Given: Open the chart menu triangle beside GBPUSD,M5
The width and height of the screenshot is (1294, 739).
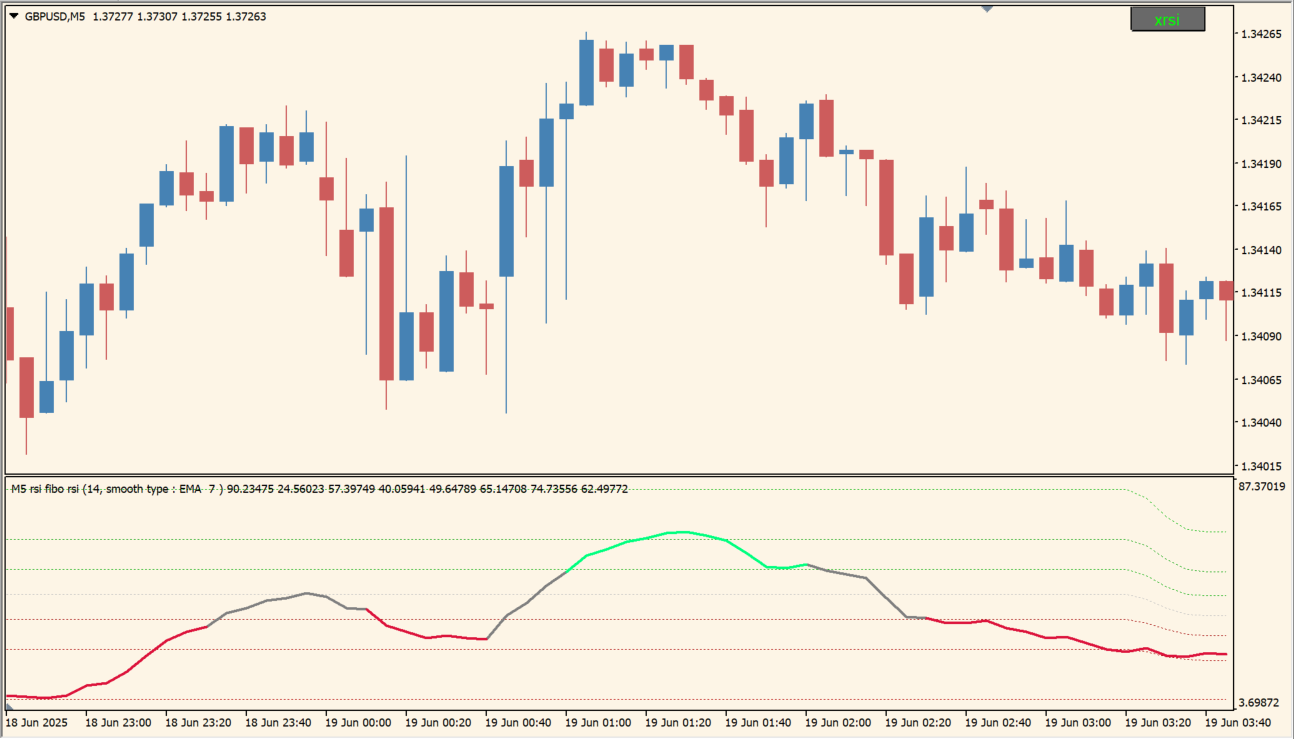Looking at the screenshot, I should tap(14, 16).
